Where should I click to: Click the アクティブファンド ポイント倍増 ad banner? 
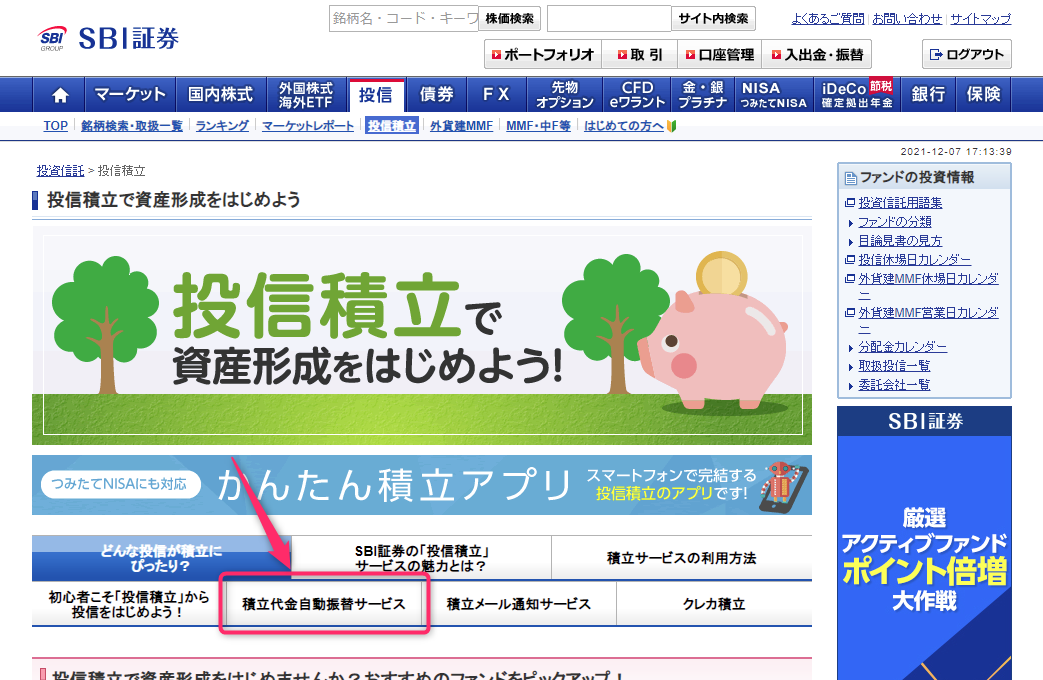(x=925, y=543)
